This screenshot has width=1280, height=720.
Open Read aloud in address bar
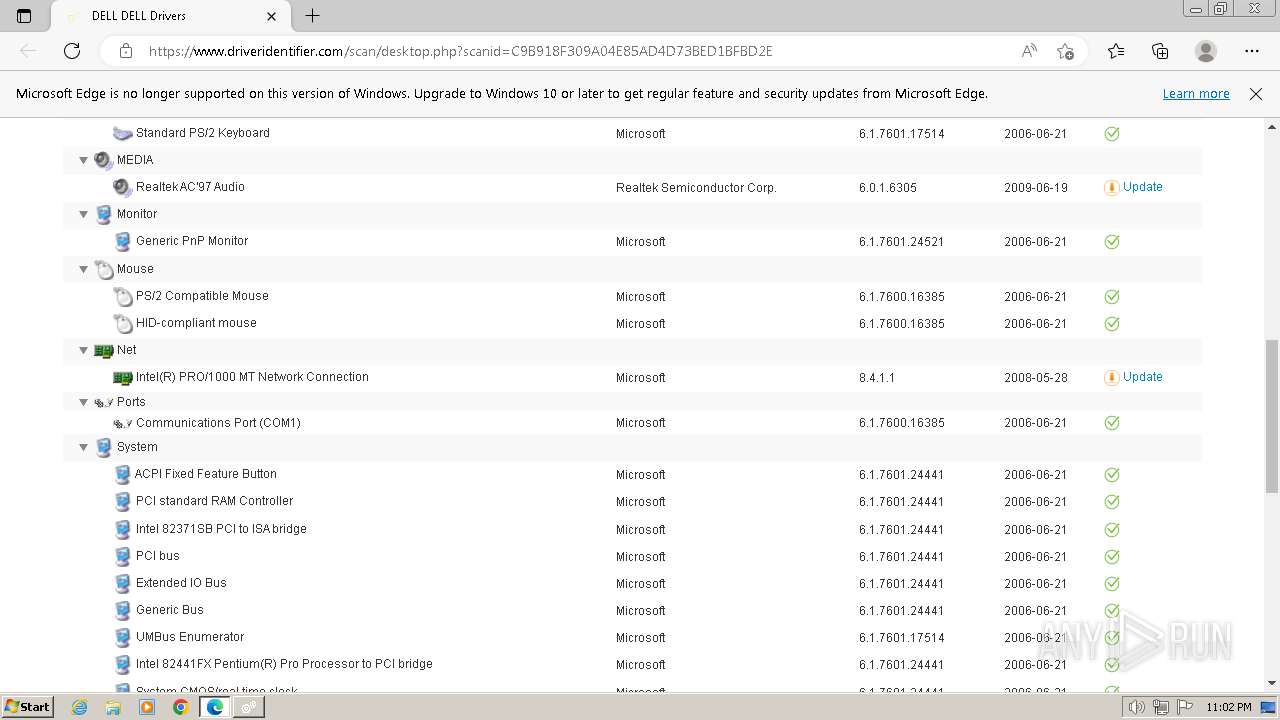[1029, 51]
